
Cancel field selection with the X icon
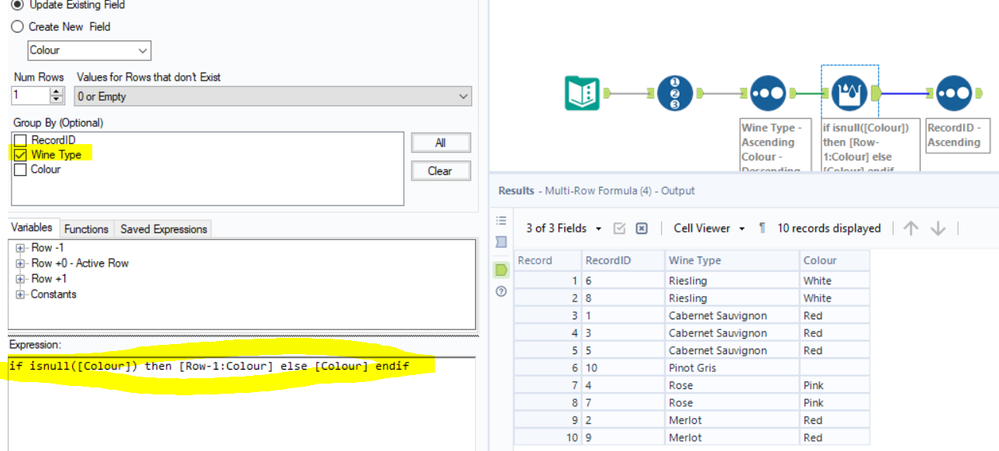click(x=642, y=228)
